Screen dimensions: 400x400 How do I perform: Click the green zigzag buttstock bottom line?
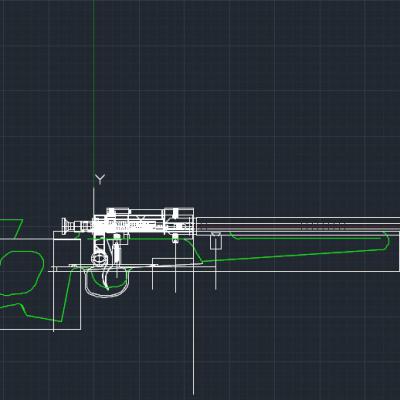pyautogui.click(x=32, y=313)
